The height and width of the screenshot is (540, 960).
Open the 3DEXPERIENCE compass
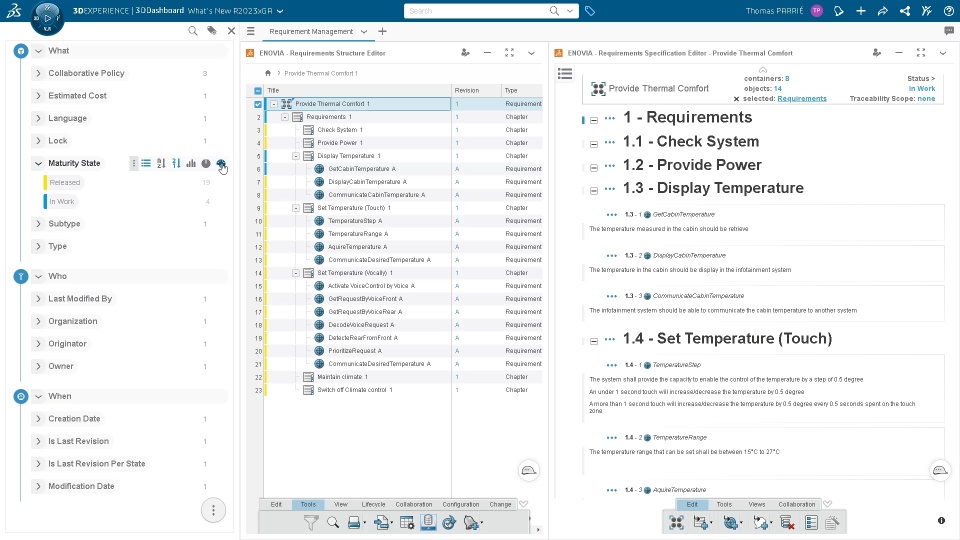pos(47,18)
